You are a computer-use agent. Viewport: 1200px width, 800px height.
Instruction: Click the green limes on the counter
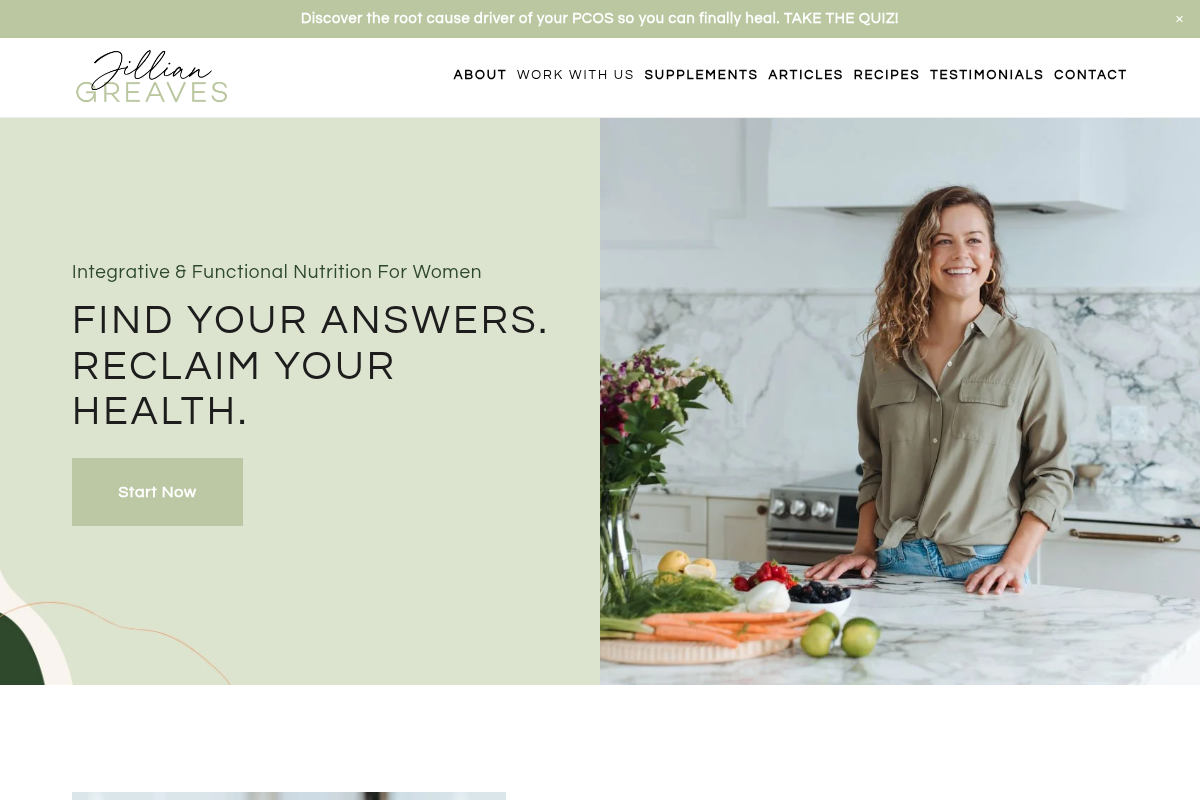click(840, 634)
